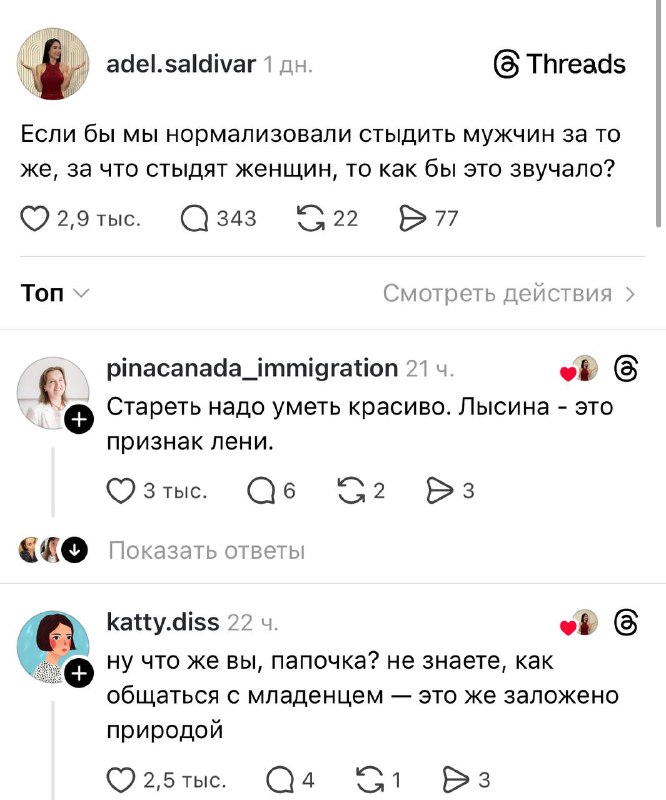The image size is (666, 800).
Task: Open adel.saldivar's profile picture thumbnail
Action: pos(52,63)
